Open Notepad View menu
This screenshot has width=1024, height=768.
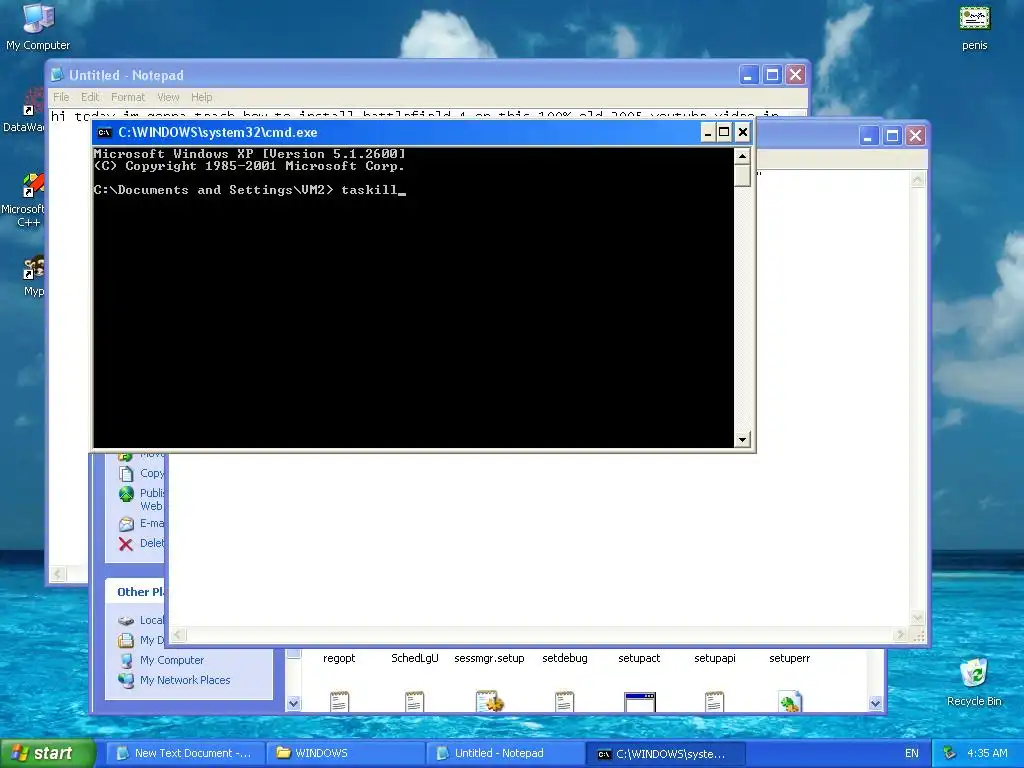[x=168, y=97]
